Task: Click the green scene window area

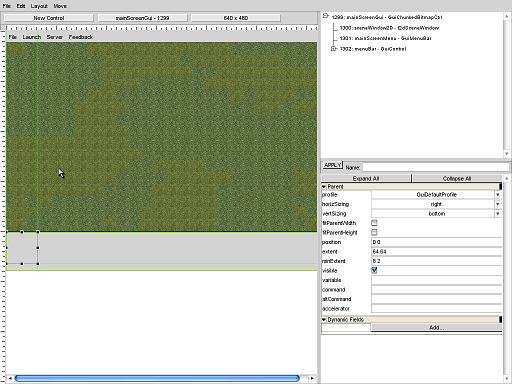Action: pyautogui.click(x=161, y=136)
